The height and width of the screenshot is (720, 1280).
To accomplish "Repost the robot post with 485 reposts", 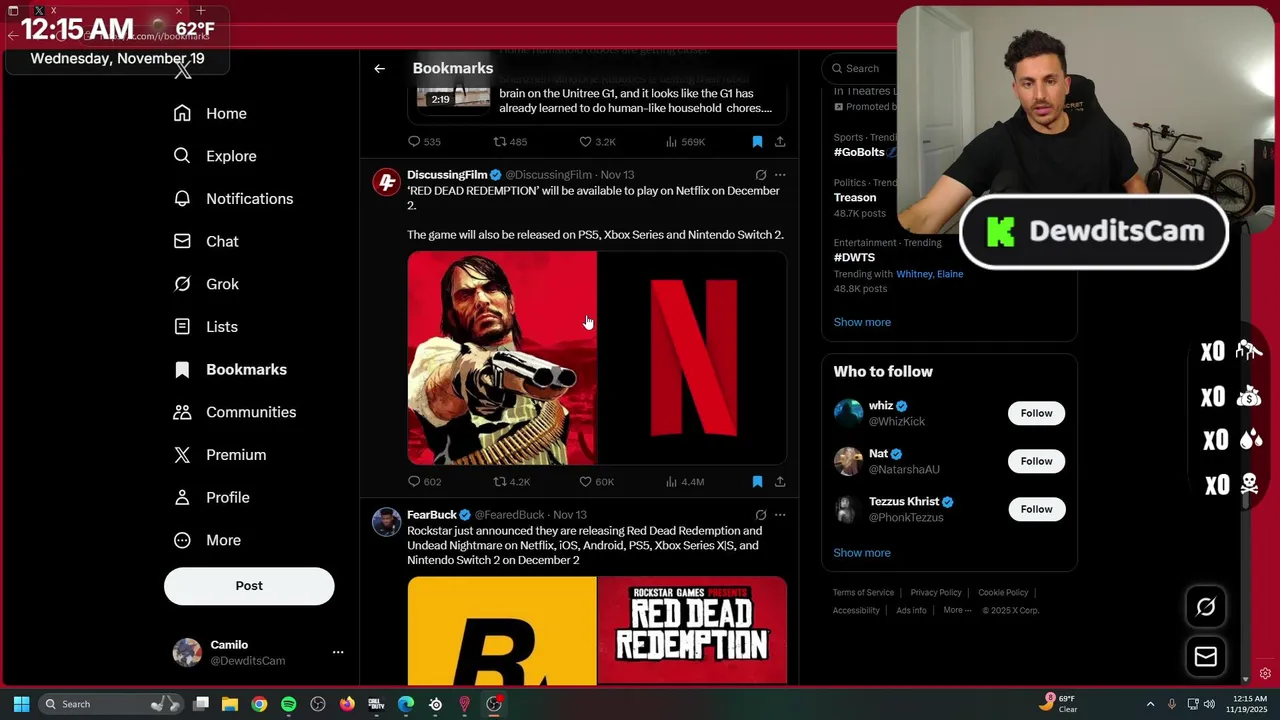I will 510,142.
